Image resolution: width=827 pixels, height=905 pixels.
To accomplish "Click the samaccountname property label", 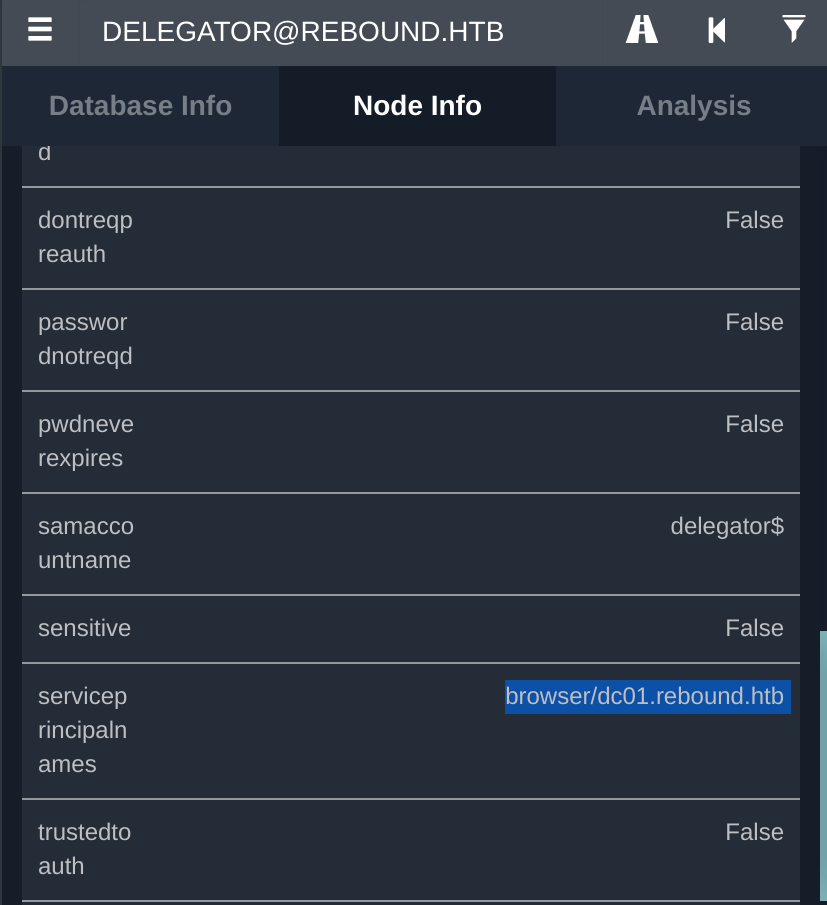I will point(86,543).
